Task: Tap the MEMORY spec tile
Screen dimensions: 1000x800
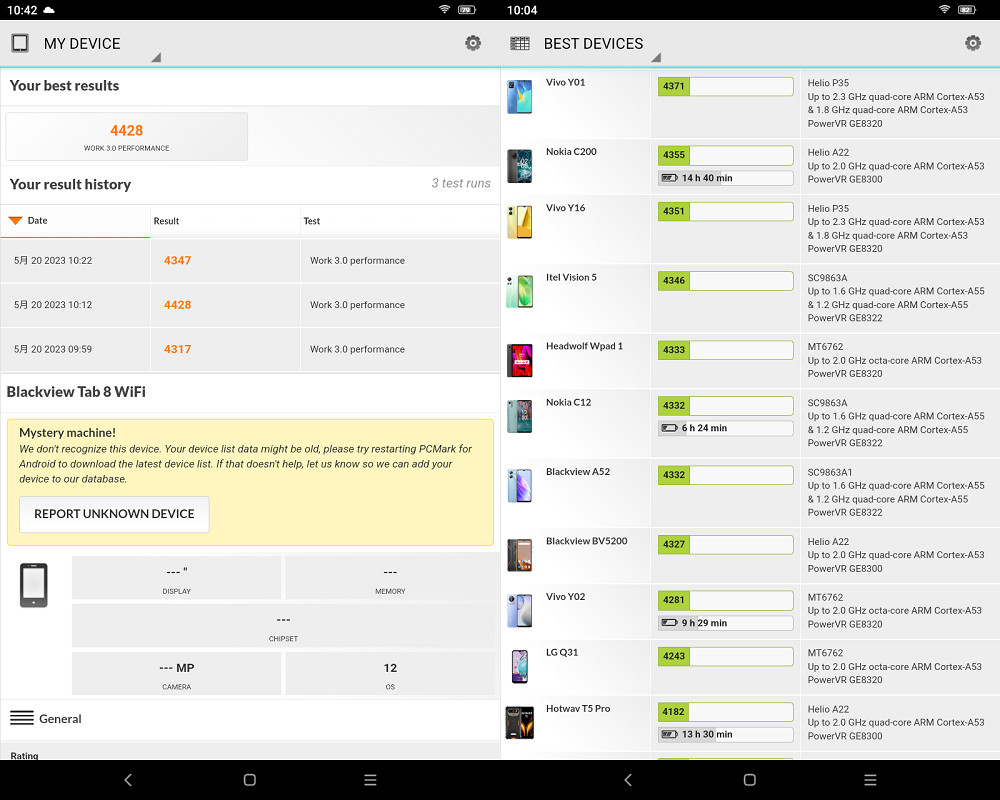Action: click(x=390, y=578)
